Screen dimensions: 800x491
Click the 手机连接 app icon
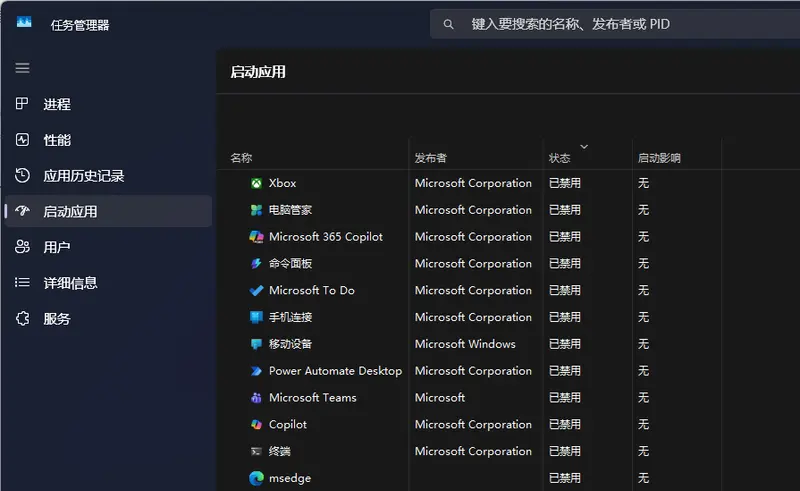tap(256, 317)
